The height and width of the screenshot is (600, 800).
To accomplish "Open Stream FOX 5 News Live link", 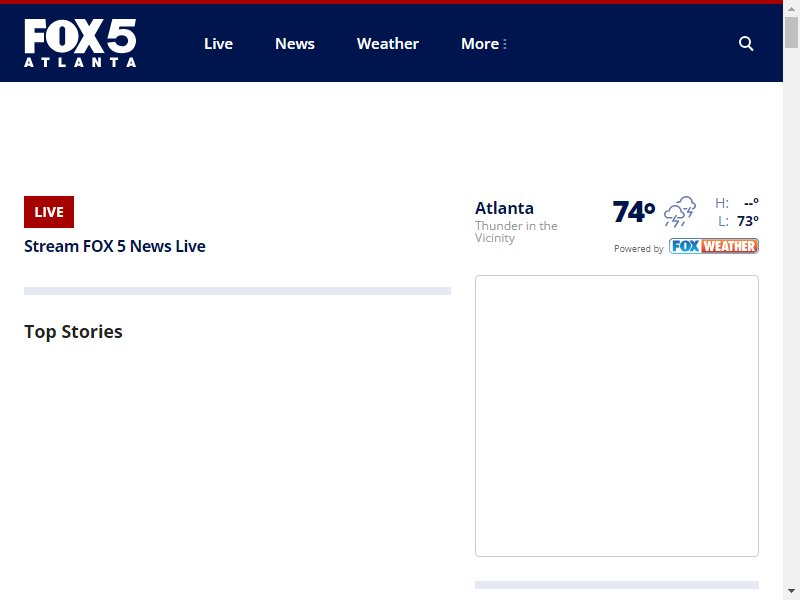I will tap(115, 246).
